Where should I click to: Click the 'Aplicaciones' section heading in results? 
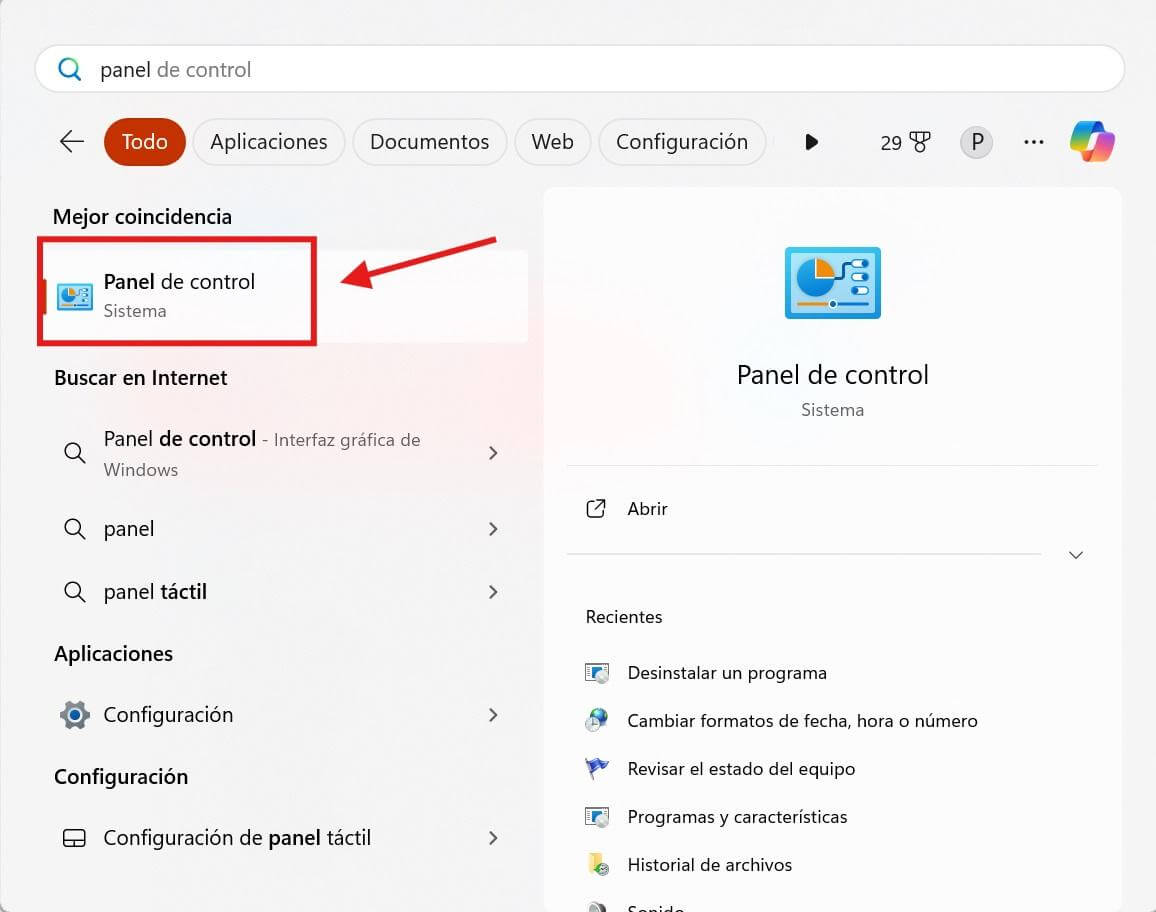(x=114, y=654)
